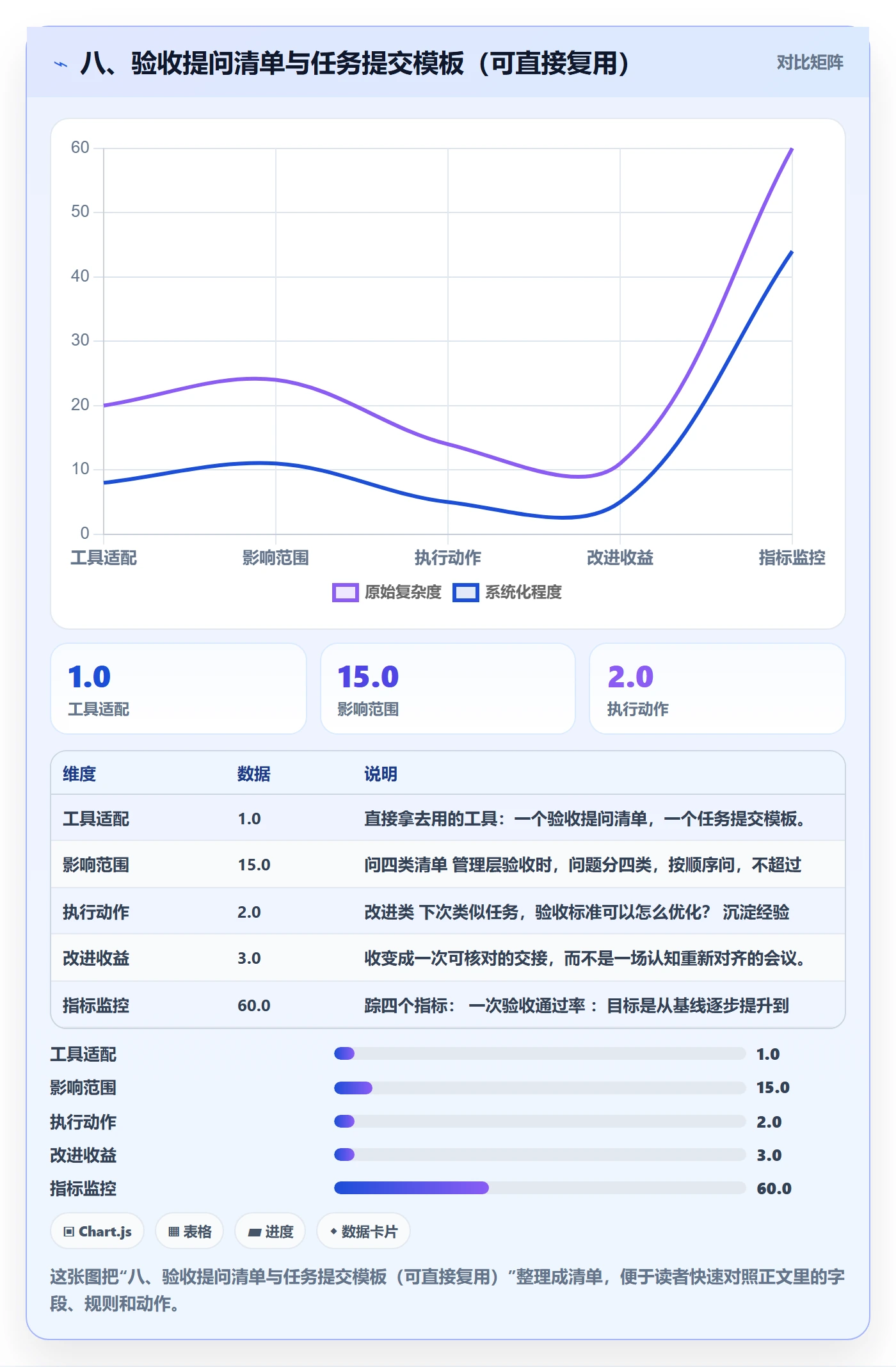Click the 说明 column header
The height and width of the screenshot is (1367, 896).
click(381, 774)
